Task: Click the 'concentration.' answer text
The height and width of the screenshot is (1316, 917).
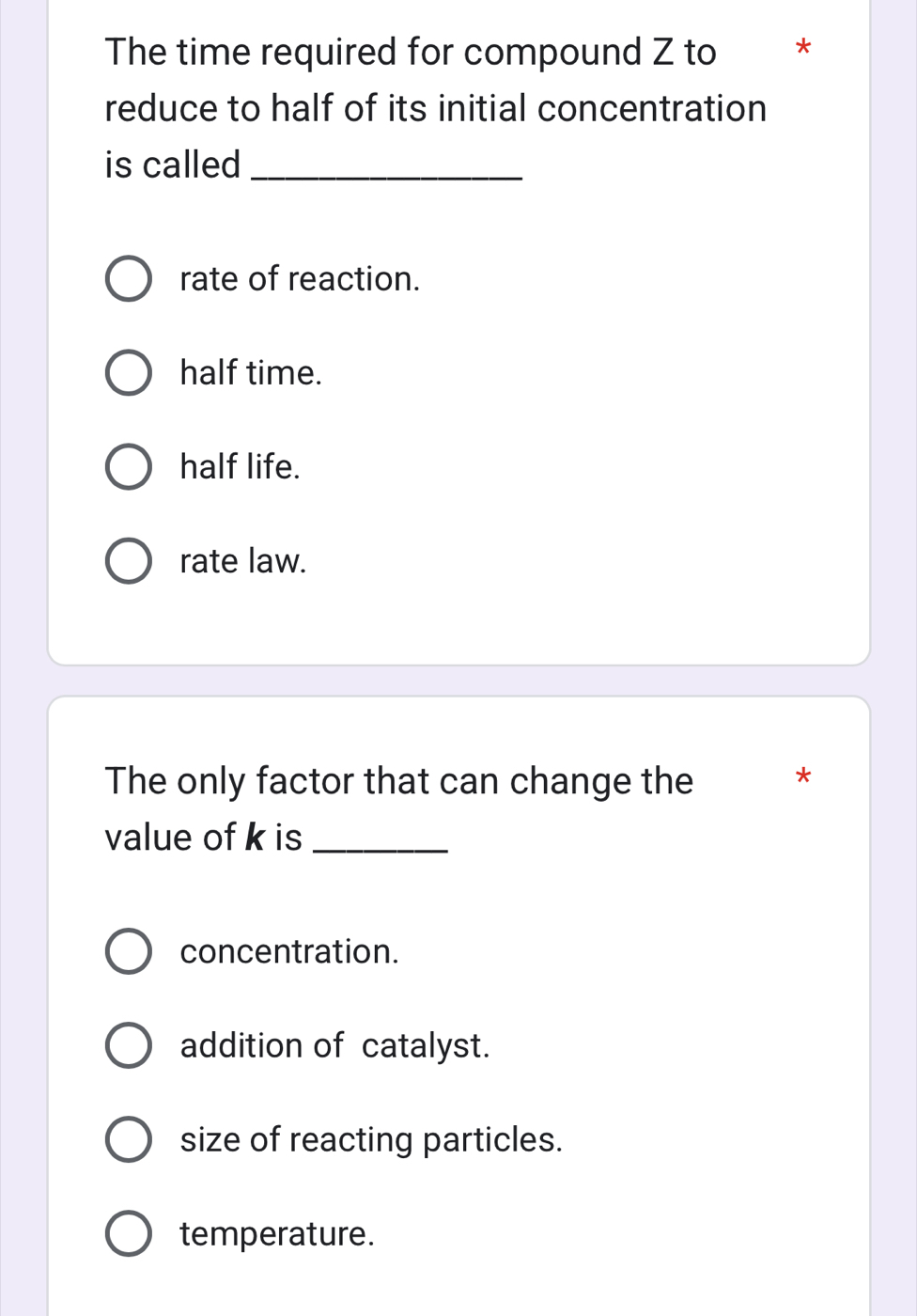Action: [x=289, y=951]
